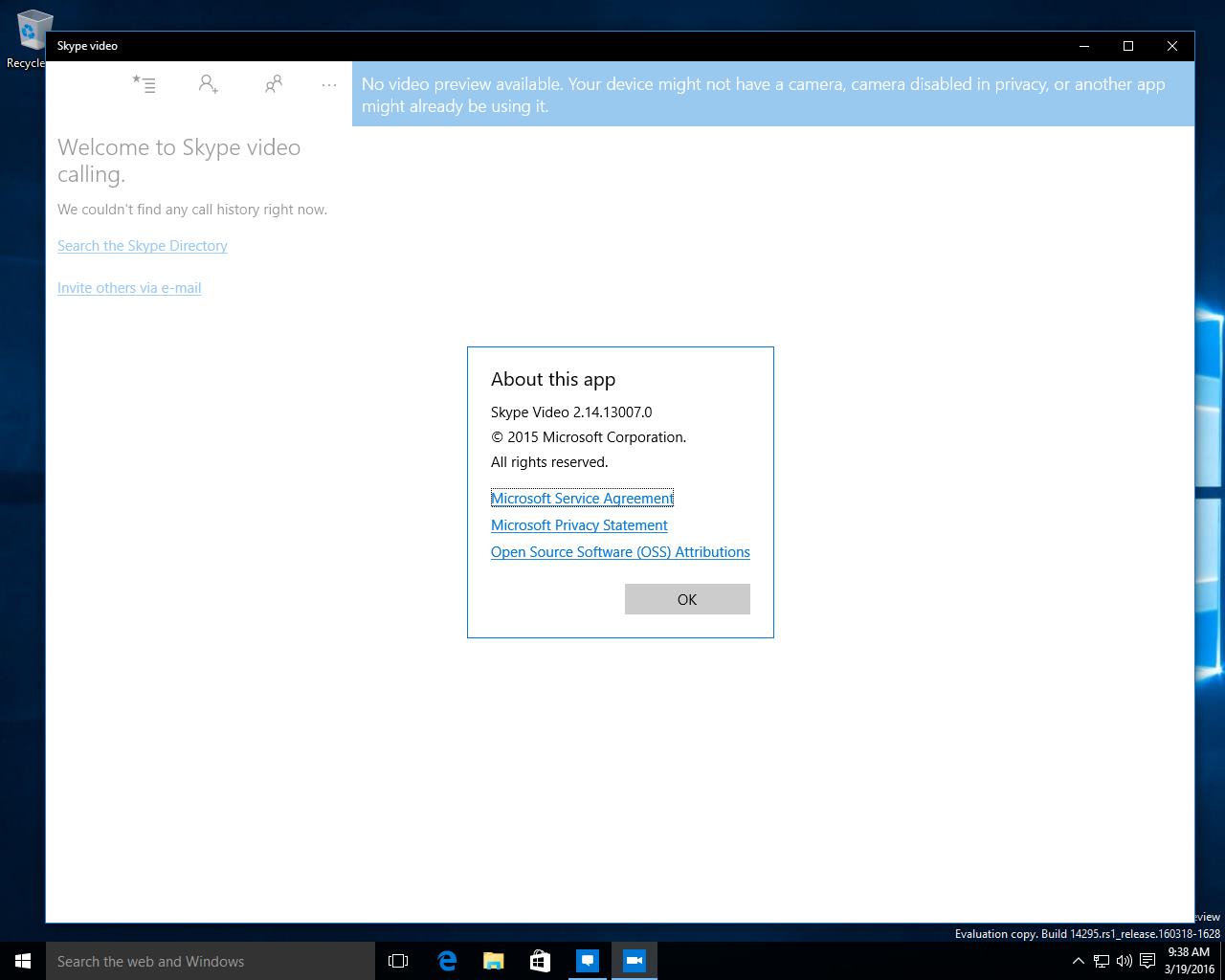The image size is (1225, 980).
Task: Click the 'Welcome to Skype video calling.' heading
Action: coord(179,161)
